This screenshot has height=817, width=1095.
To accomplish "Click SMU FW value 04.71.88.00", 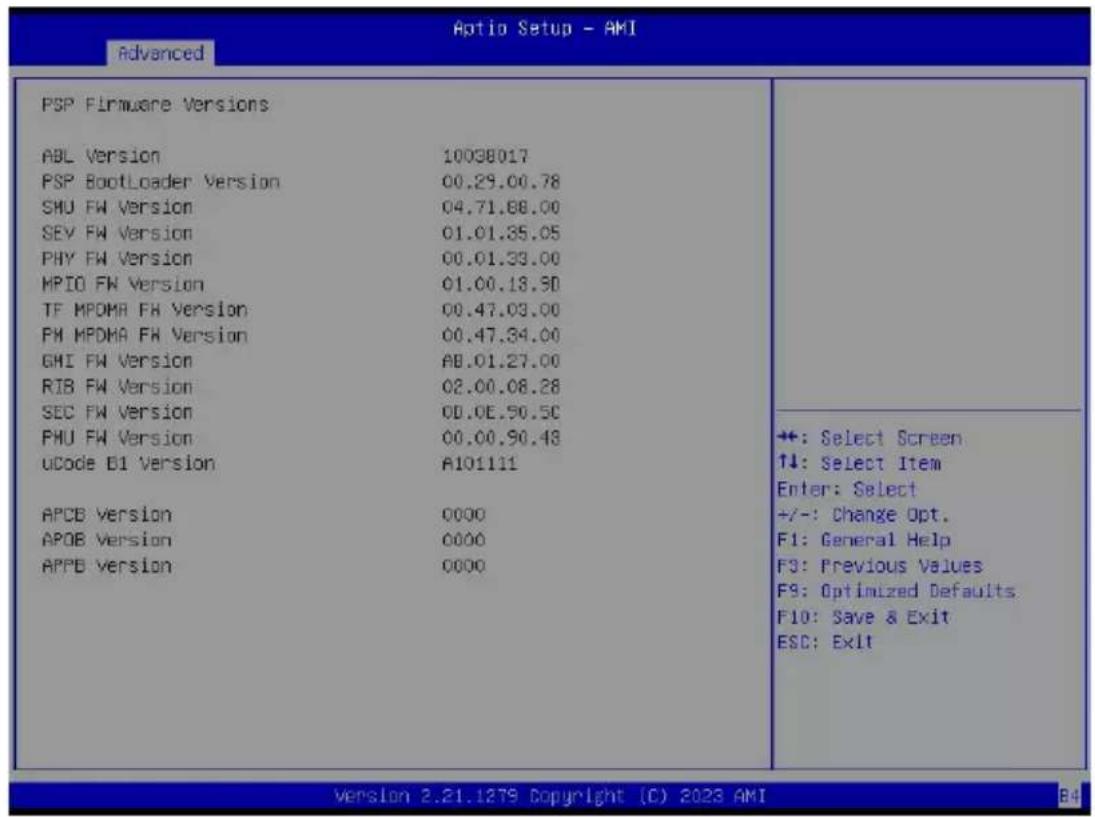I will pyautogui.click(x=501, y=207).
